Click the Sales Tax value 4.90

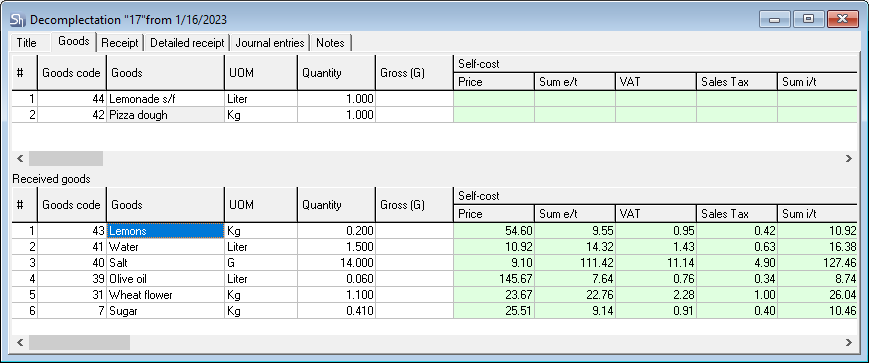(737, 263)
